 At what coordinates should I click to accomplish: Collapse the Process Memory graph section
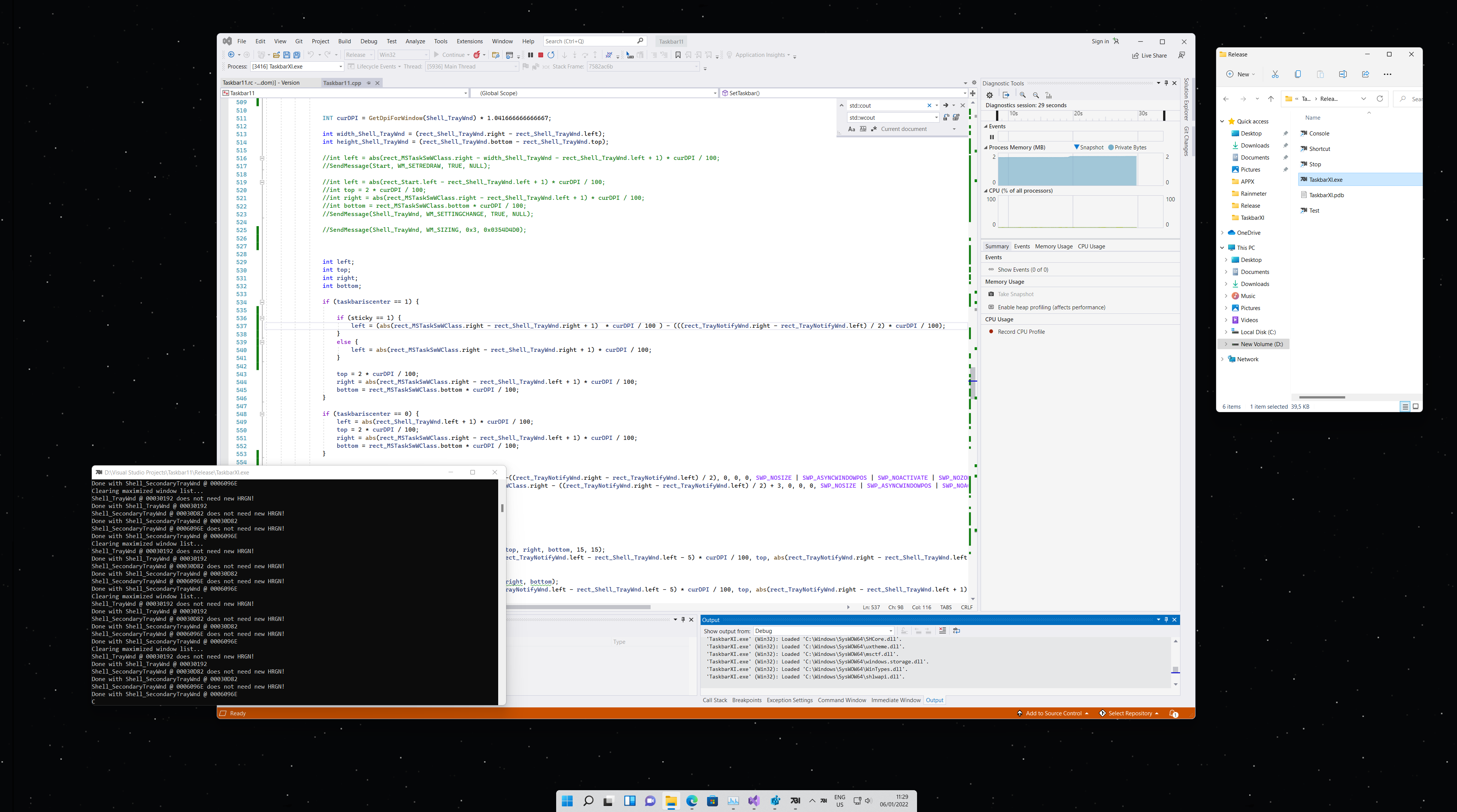click(986, 147)
